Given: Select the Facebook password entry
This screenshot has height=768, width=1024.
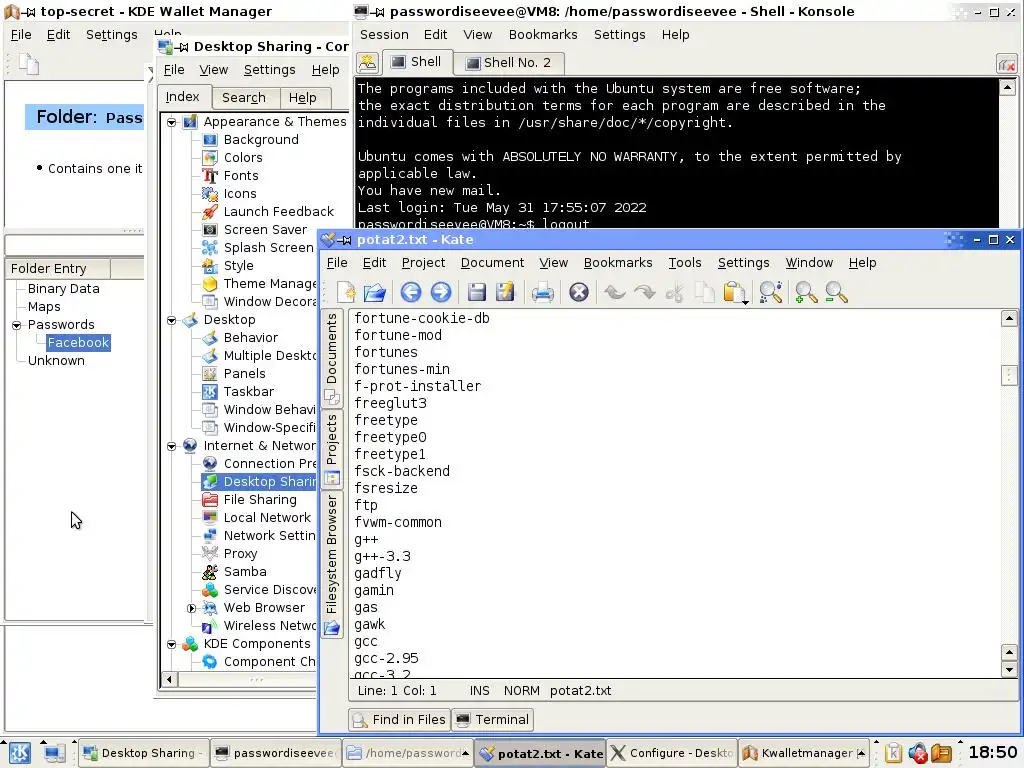Looking at the screenshot, I should click(x=78, y=343).
